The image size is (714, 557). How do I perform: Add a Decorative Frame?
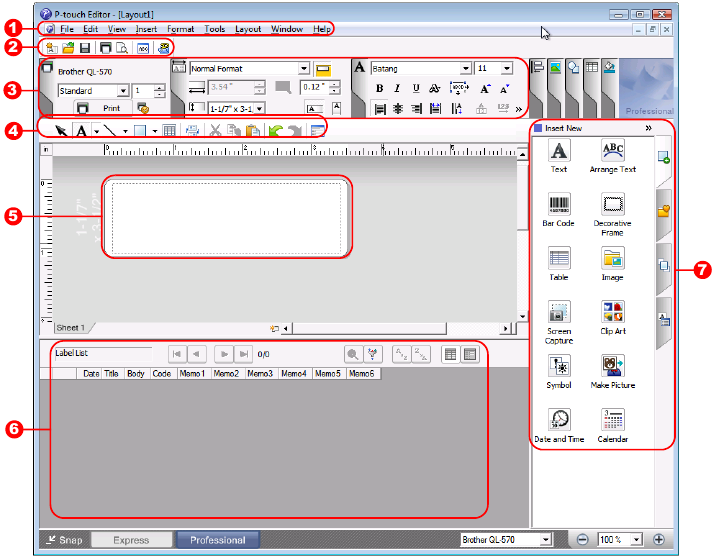pos(612,214)
